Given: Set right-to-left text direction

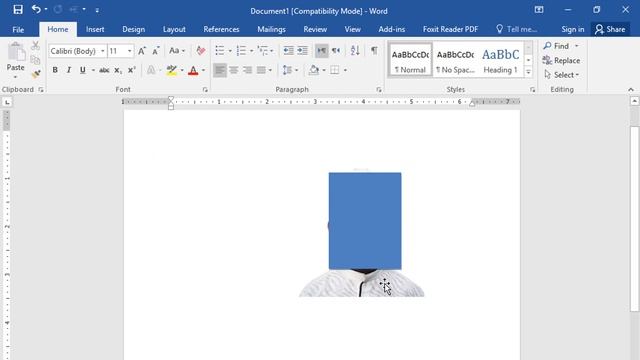Looking at the screenshot, I should (336, 51).
